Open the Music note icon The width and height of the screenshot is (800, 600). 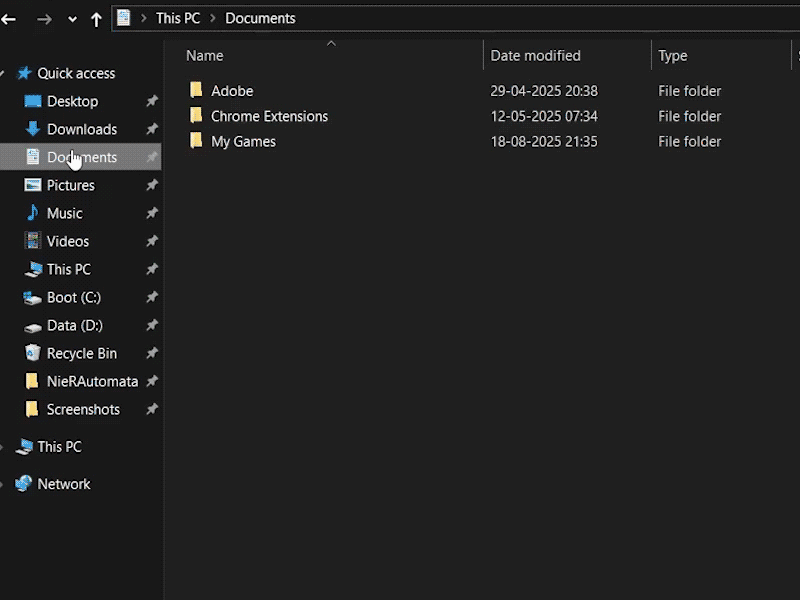tap(33, 213)
